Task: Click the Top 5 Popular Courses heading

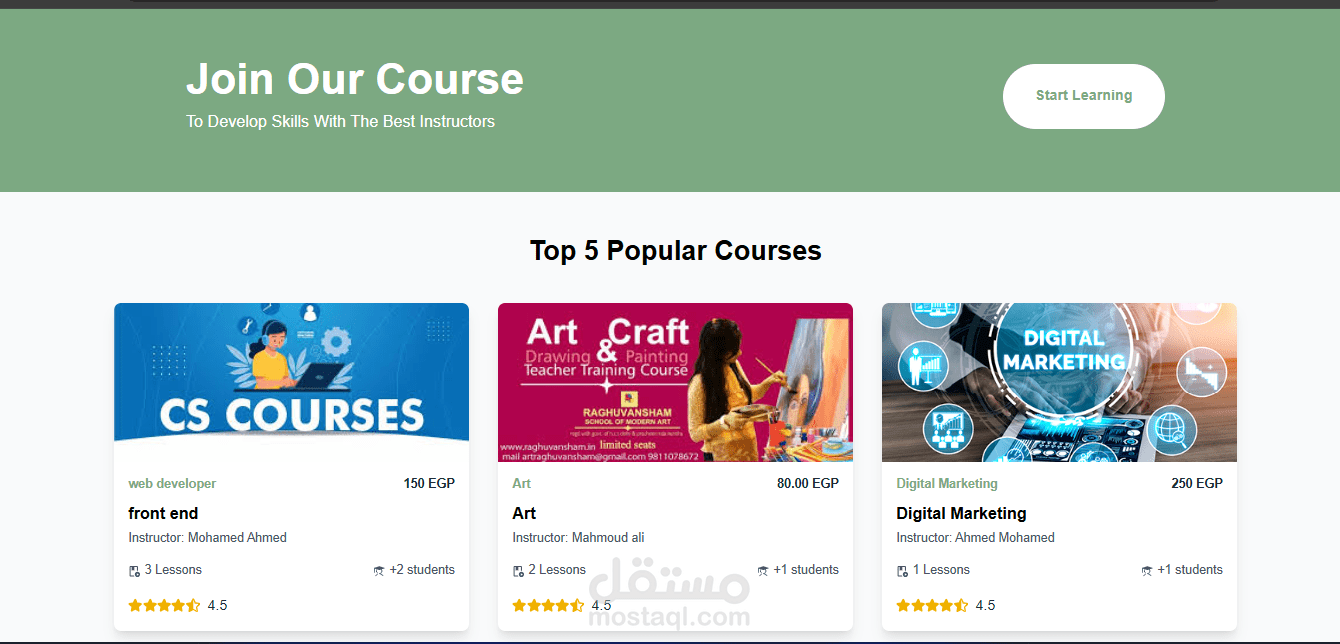Action: click(676, 250)
